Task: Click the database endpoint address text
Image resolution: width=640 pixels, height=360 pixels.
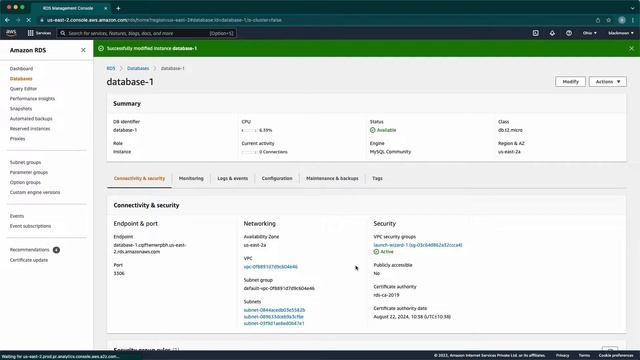Action: click(150, 249)
